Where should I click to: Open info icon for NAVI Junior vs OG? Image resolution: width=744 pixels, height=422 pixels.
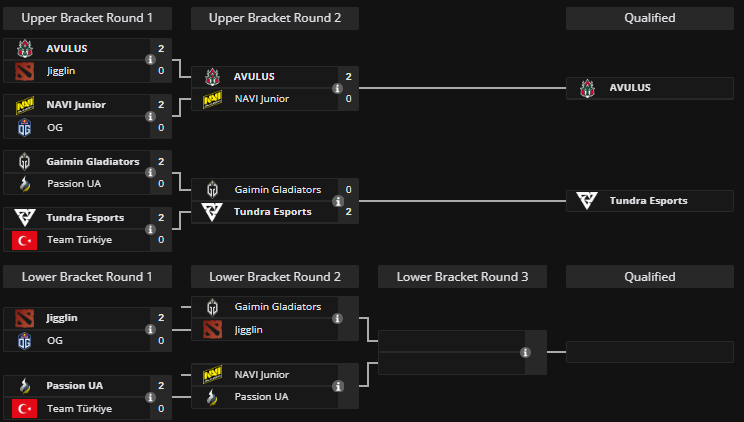[x=150, y=116]
